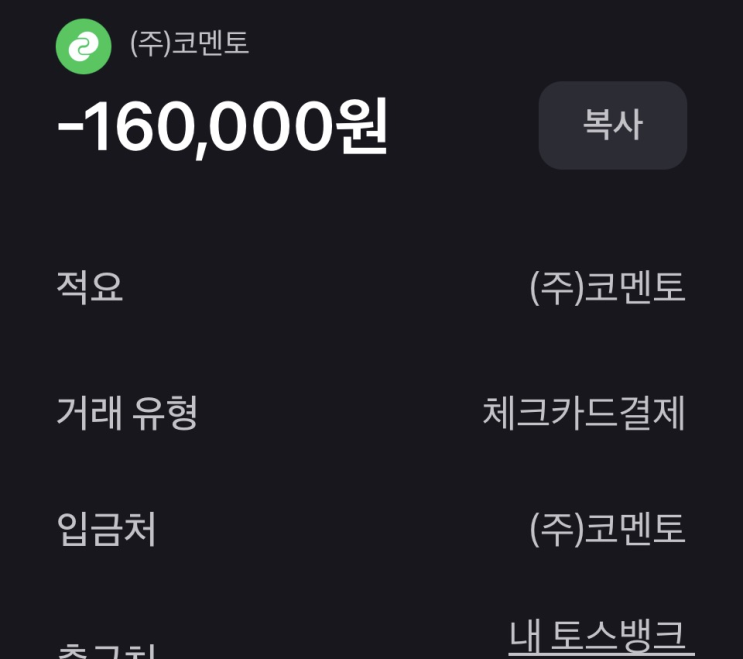Screen dimensions: 743x659
Task: Click the minus sign before 160,000원
Action: pos(71,130)
